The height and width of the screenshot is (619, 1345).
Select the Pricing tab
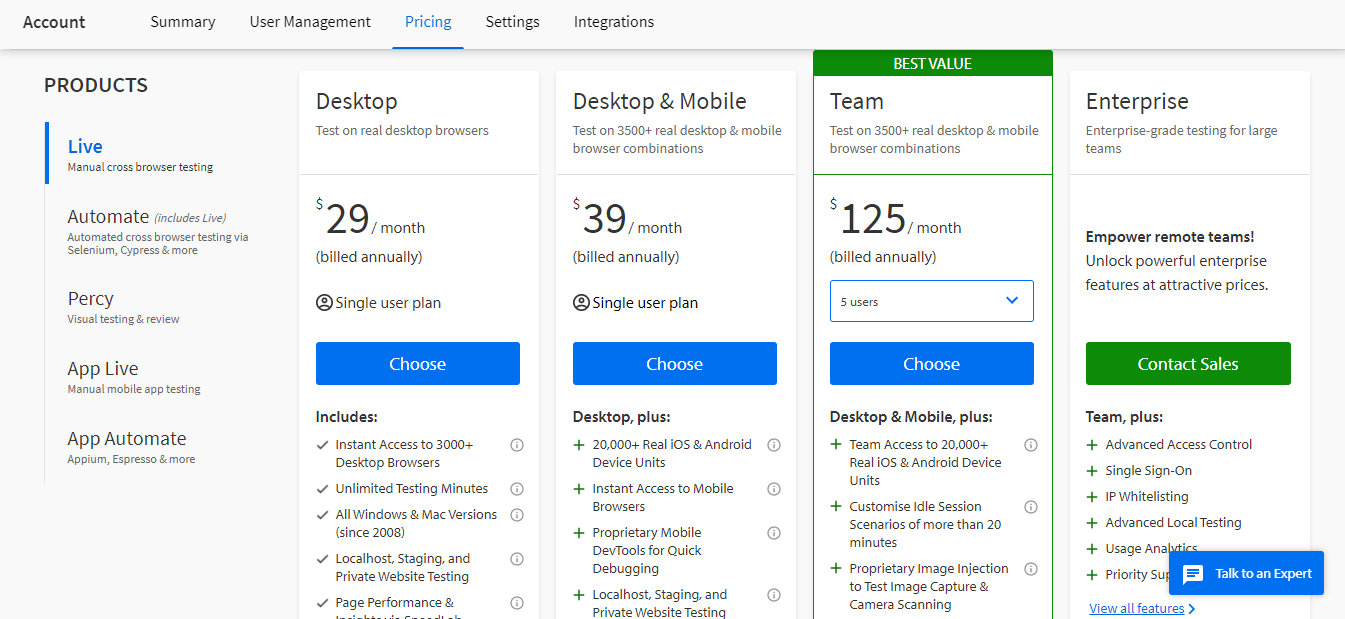click(428, 22)
